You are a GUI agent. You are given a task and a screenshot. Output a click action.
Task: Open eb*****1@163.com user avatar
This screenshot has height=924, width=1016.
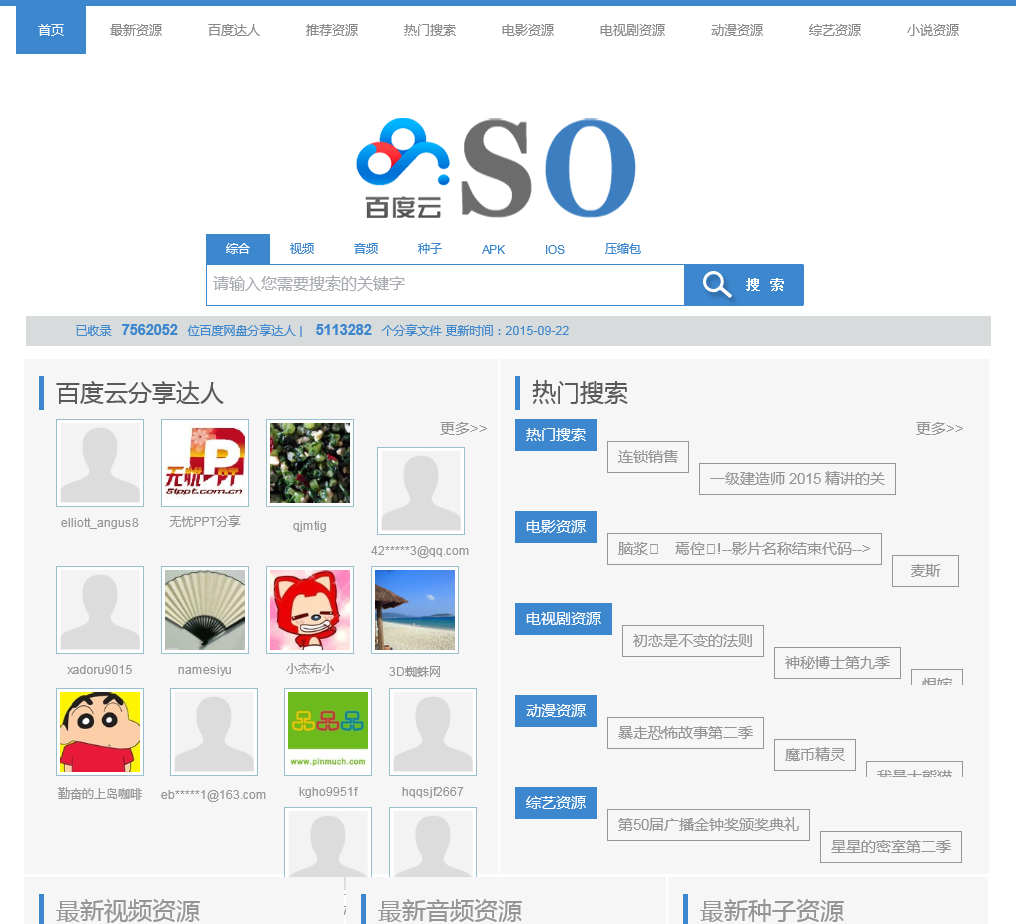(x=214, y=732)
